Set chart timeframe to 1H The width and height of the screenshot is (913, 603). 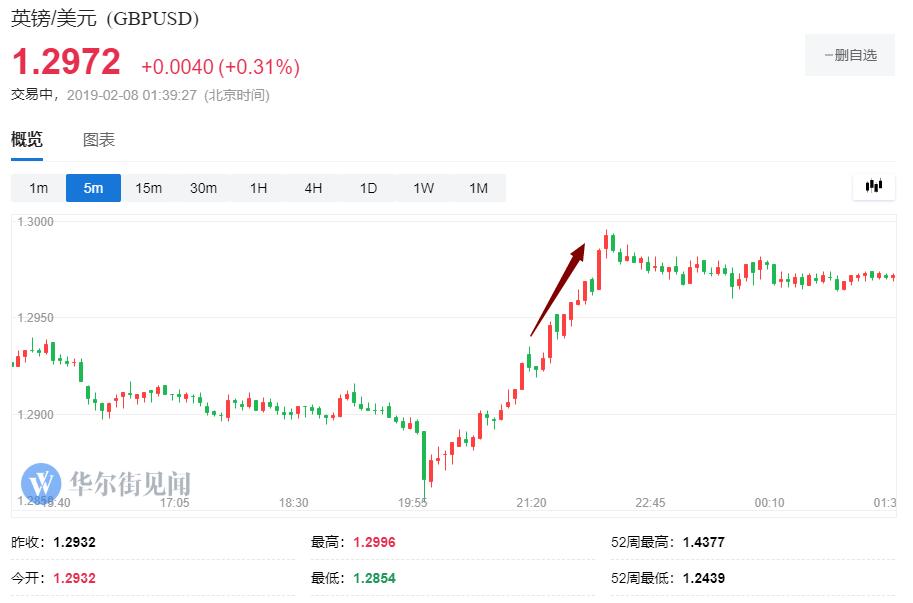[x=258, y=188]
